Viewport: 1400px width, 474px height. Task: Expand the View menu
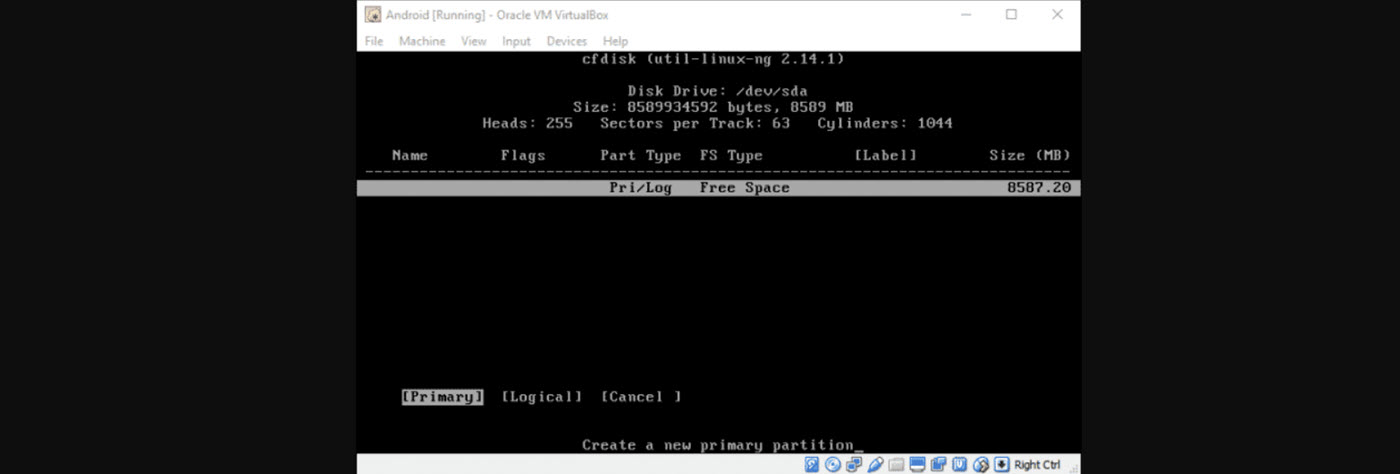[473, 41]
